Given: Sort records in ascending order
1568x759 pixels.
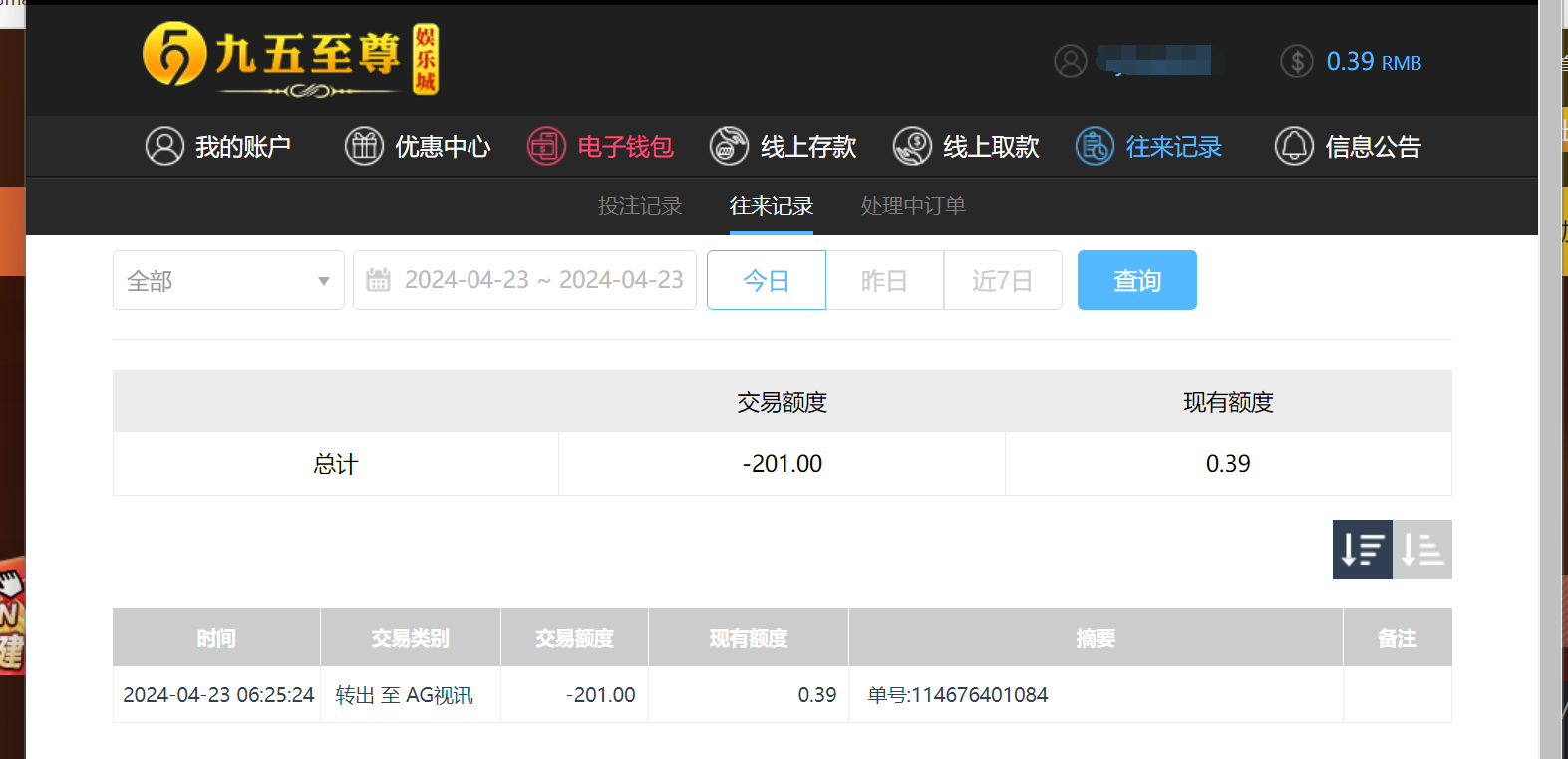Looking at the screenshot, I should click(x=1422, y=550).
